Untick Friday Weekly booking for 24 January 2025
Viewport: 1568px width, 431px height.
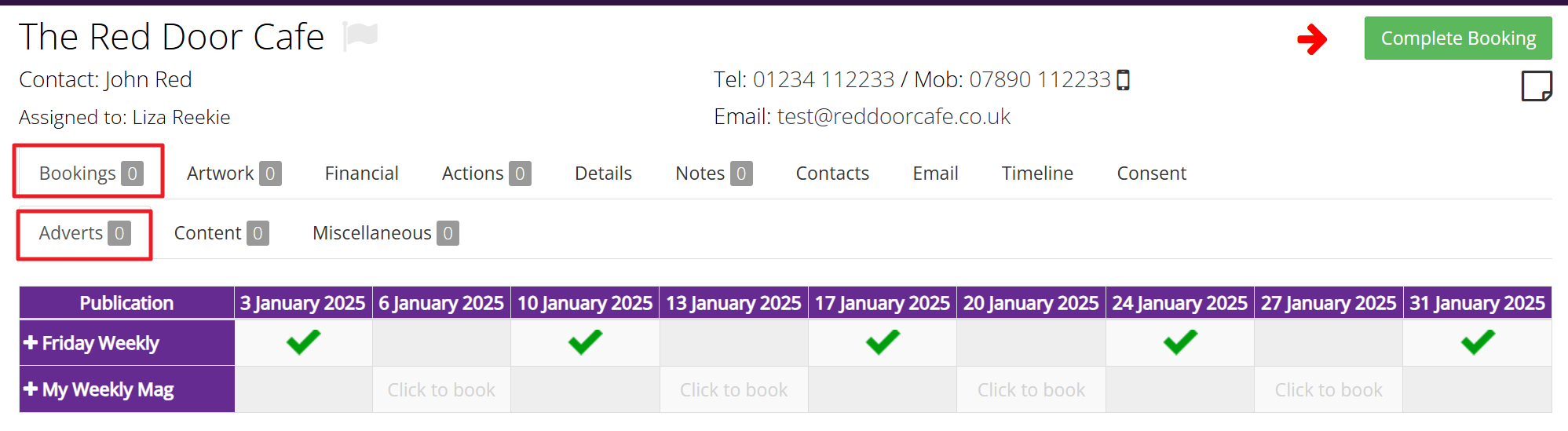click(x=1180, y=342)
